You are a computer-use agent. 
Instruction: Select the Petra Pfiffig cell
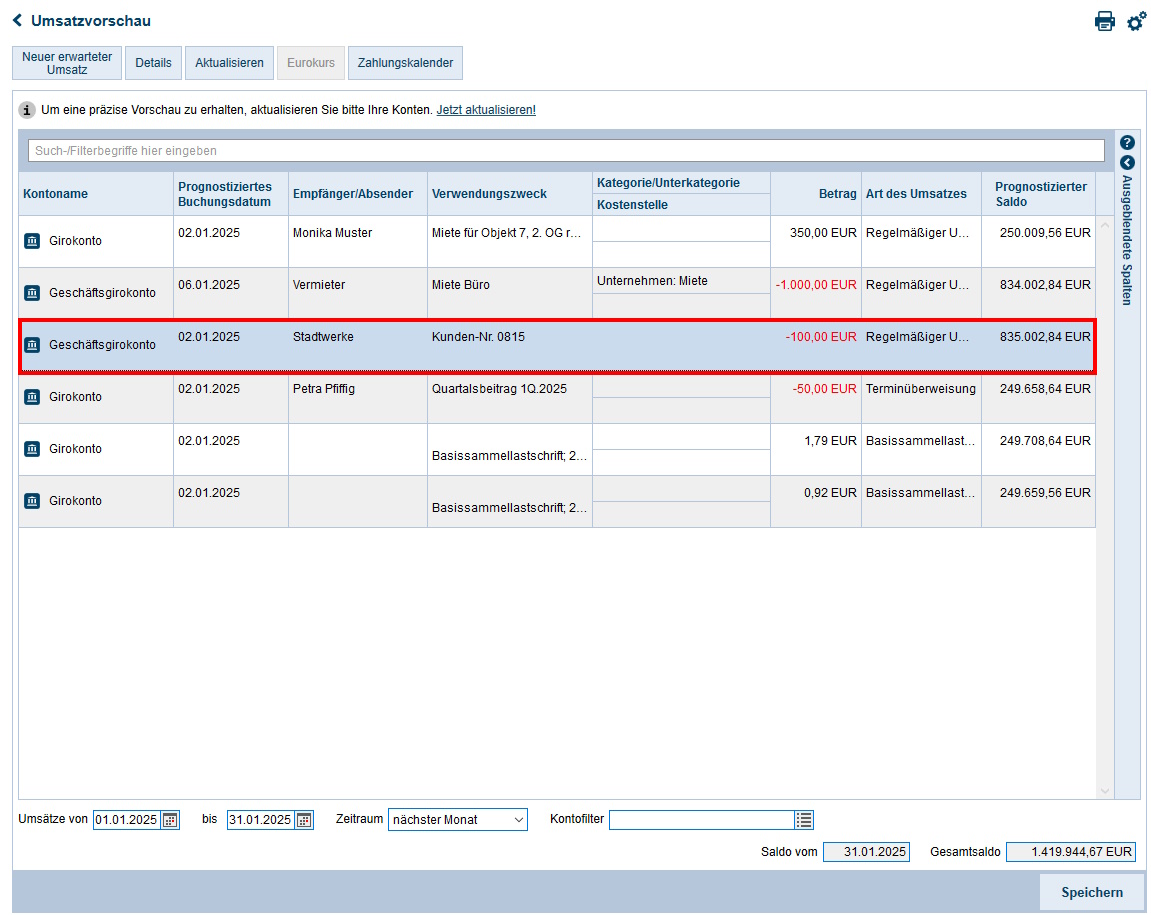(357, 397)
